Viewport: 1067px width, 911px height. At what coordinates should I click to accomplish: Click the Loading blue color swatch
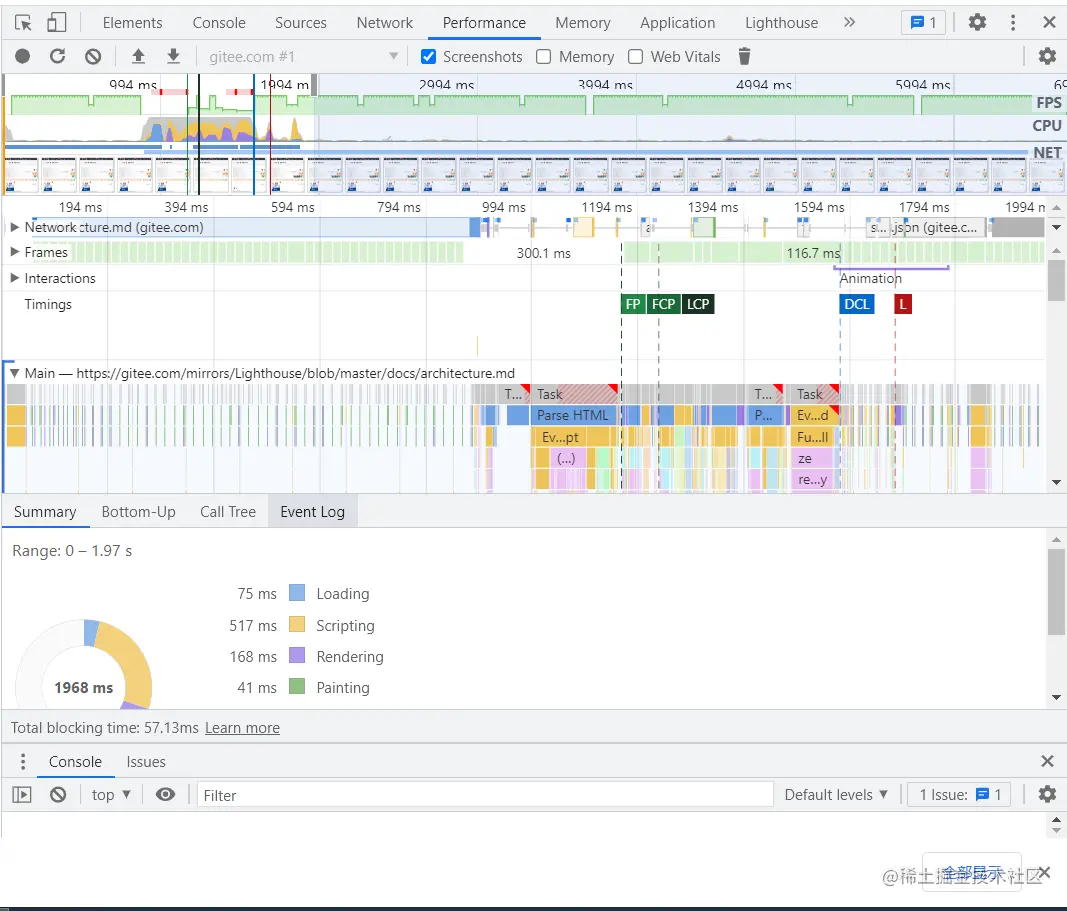click(297, 593)
